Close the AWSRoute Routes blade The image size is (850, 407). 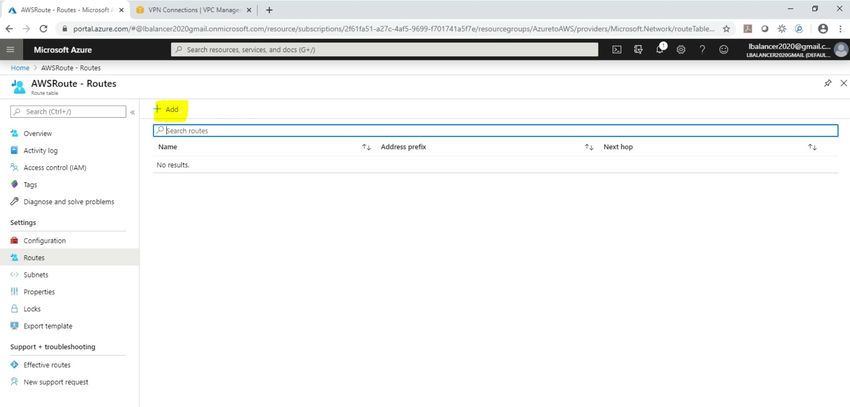click(x=843, y=83)
